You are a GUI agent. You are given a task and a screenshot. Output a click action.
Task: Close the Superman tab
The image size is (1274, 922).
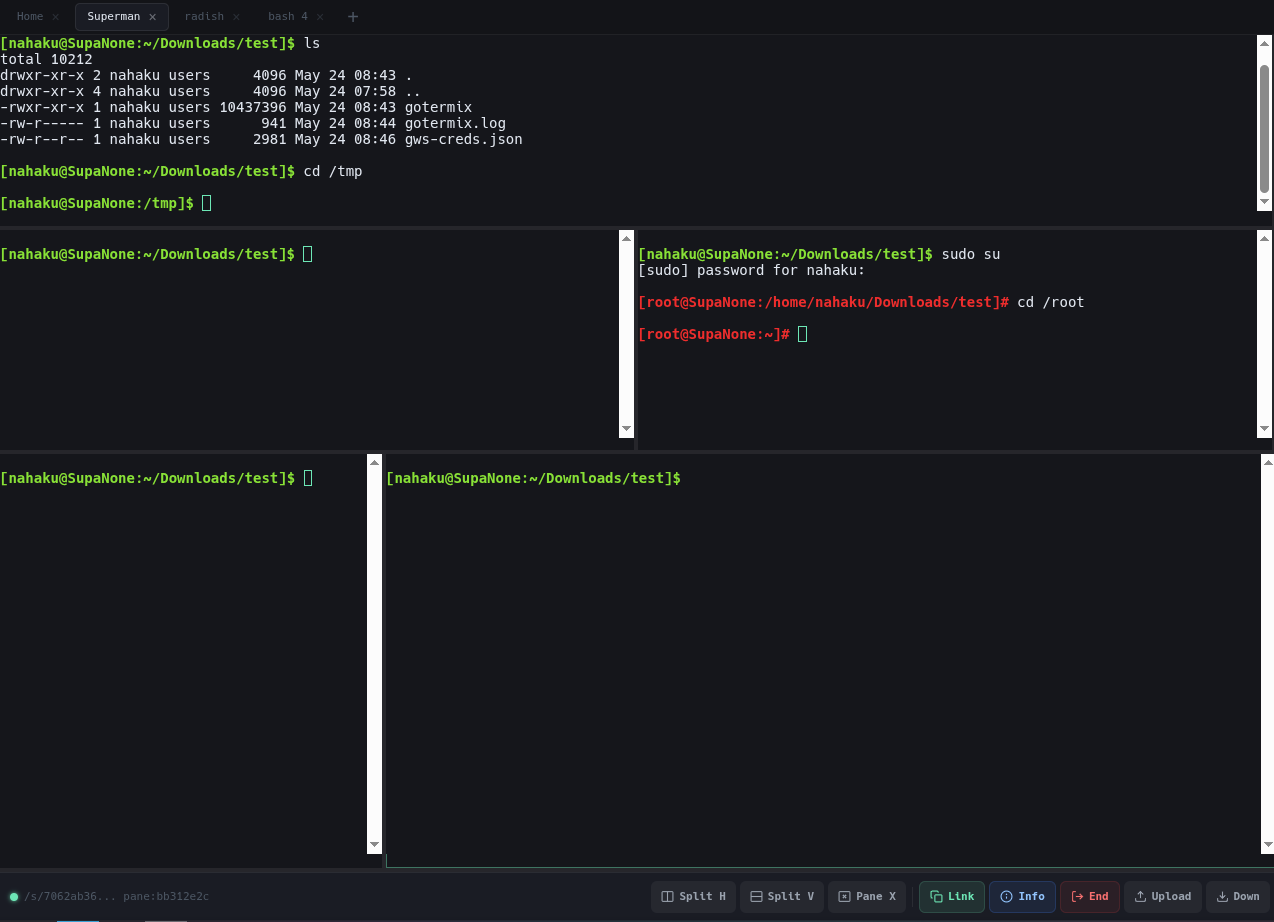152,17
